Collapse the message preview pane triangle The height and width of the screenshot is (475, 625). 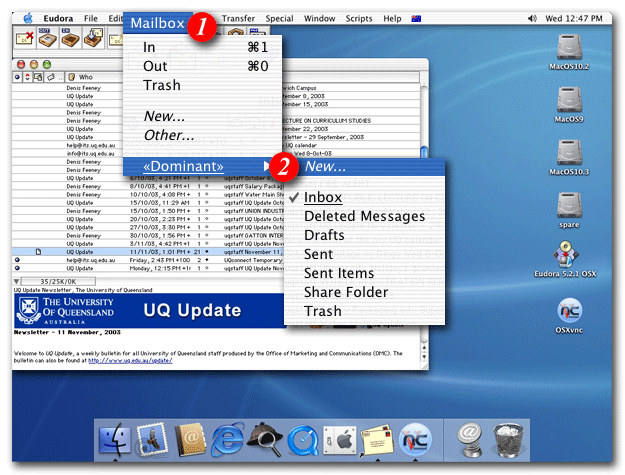click(x=17, y=282)
